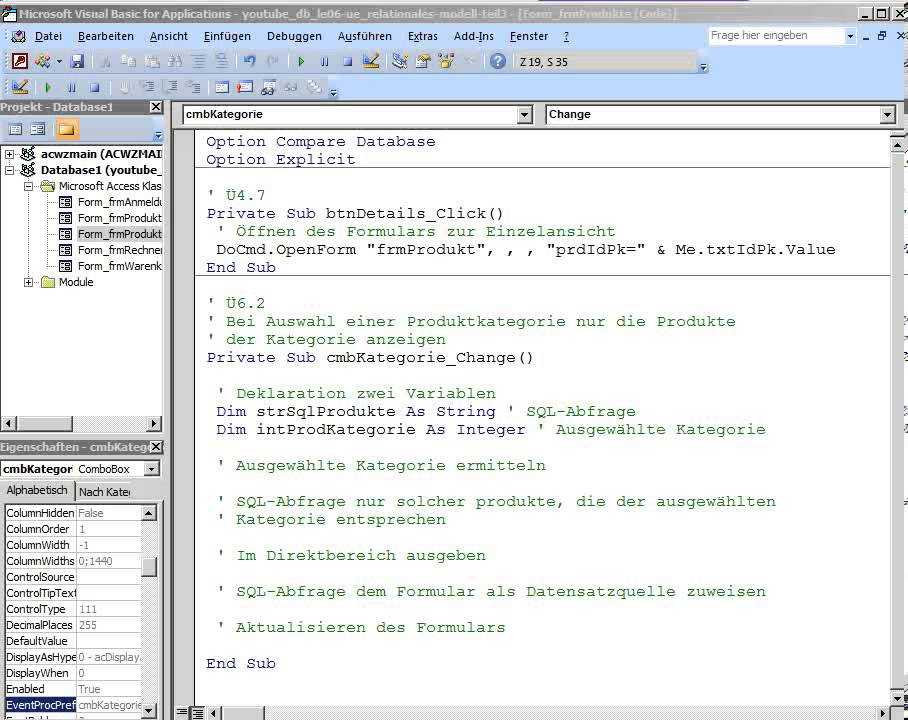
Task: Click the properties list scrollbar thumb
Action: pyautogui.click(x=149, y=567)
